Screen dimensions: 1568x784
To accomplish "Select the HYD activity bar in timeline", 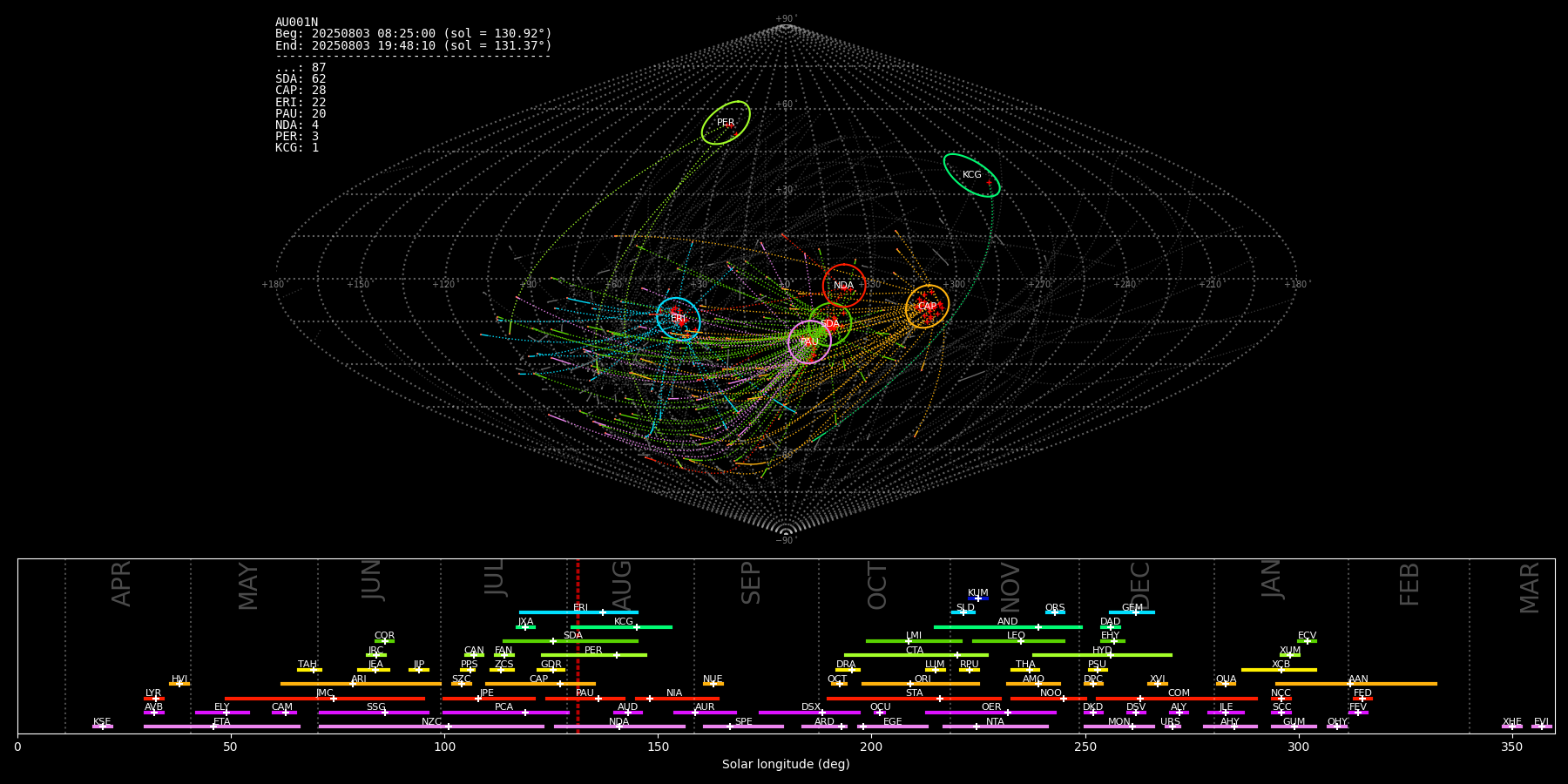I will point(1102,655).
